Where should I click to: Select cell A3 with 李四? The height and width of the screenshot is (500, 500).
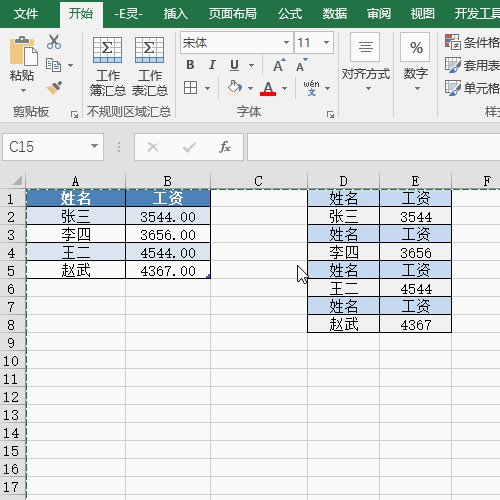click(76, 235)
